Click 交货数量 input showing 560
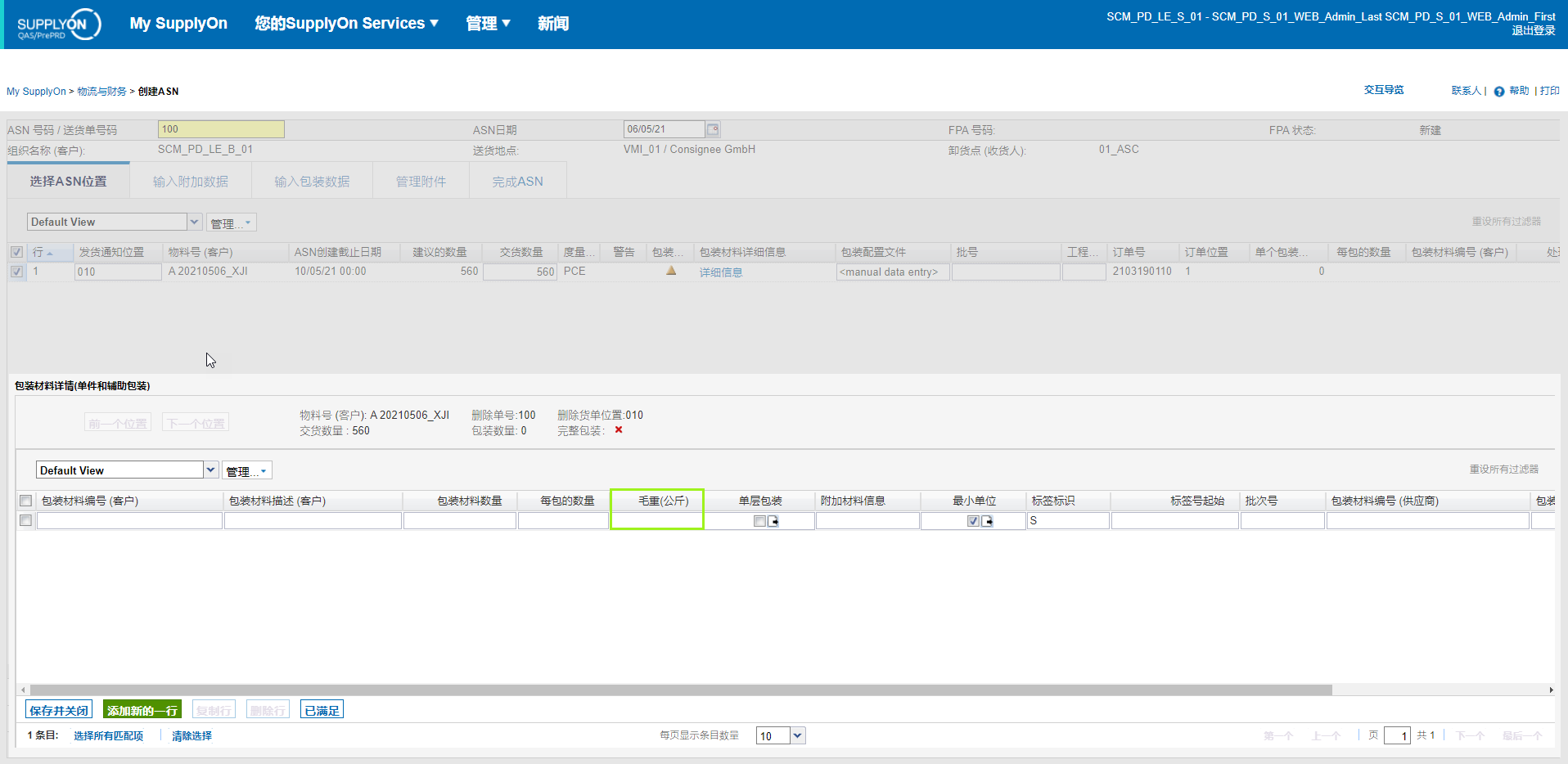Screen dimensions: 1568x764 tap(520, 272)
